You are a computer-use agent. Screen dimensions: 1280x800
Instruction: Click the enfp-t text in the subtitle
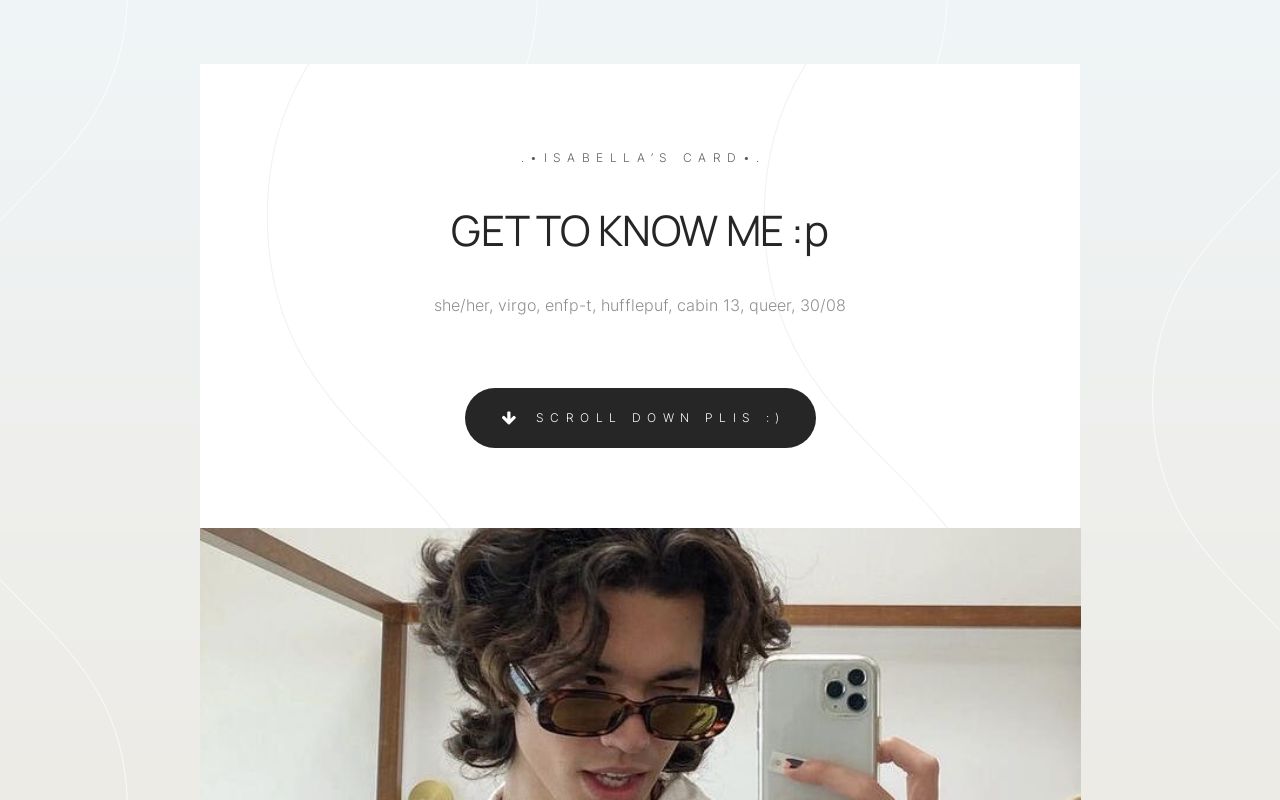570,305
